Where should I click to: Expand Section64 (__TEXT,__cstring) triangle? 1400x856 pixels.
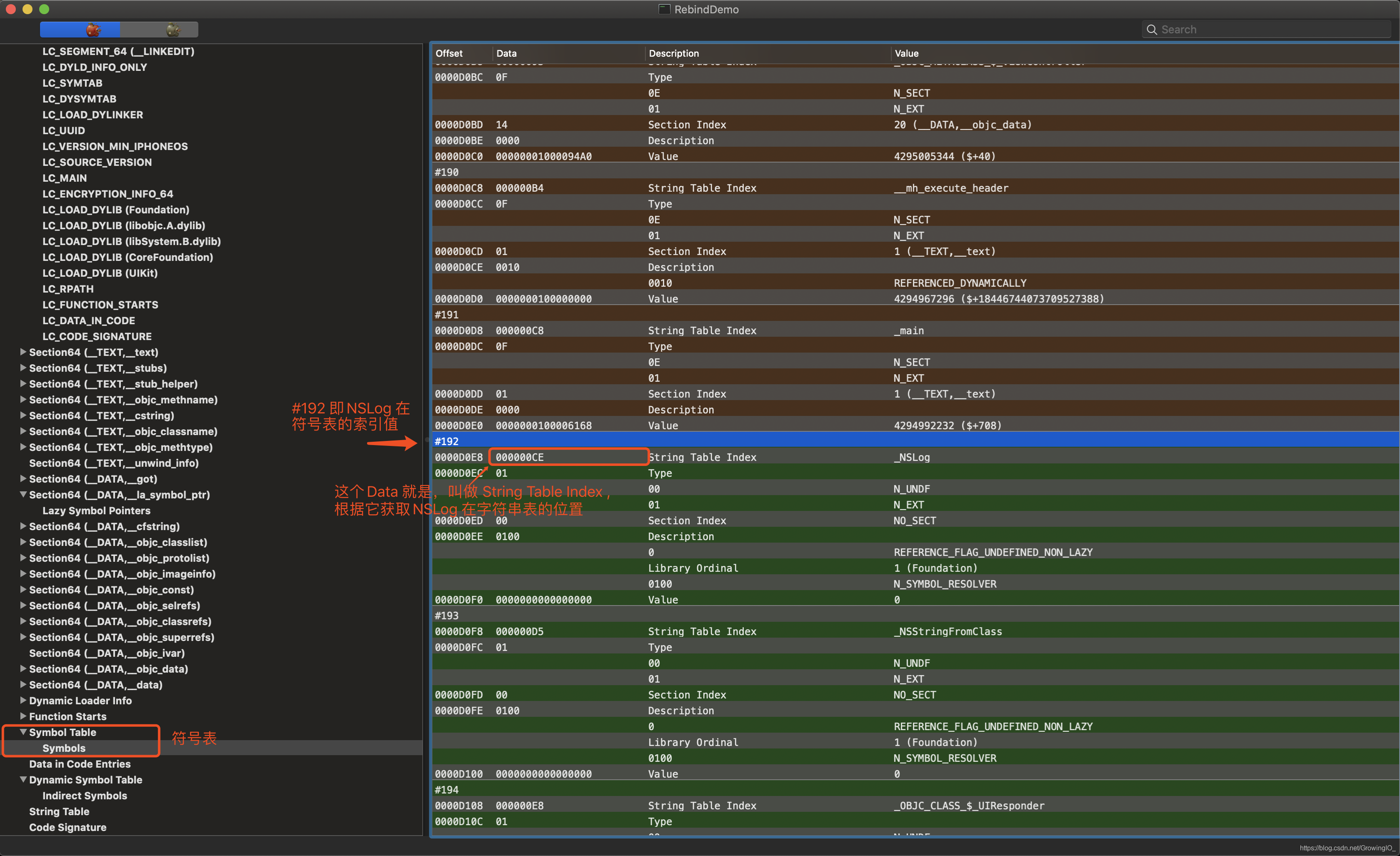23,415
